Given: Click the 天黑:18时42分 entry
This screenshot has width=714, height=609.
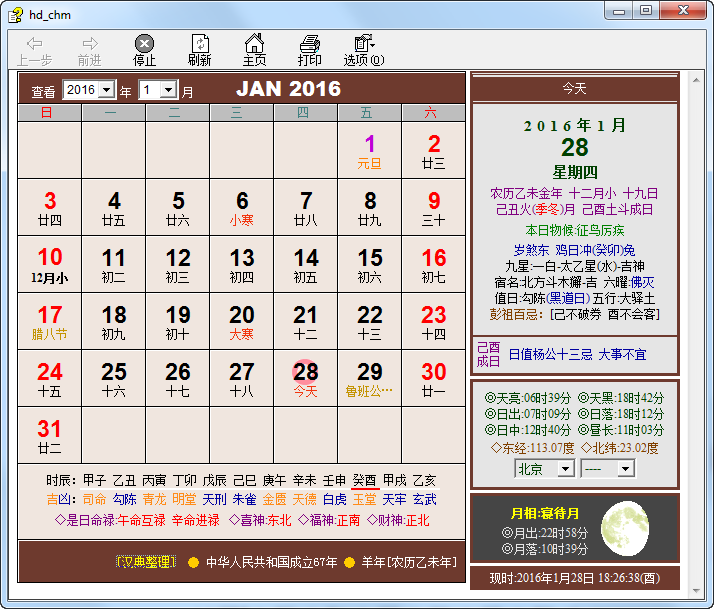Looking at the screenshot, I should [621, 398].
